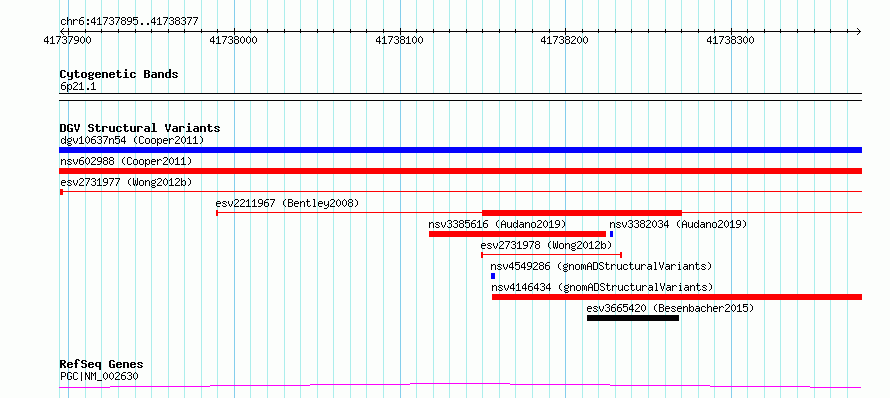Collapse the DGV Structural Variants track heading

point(140,128)
